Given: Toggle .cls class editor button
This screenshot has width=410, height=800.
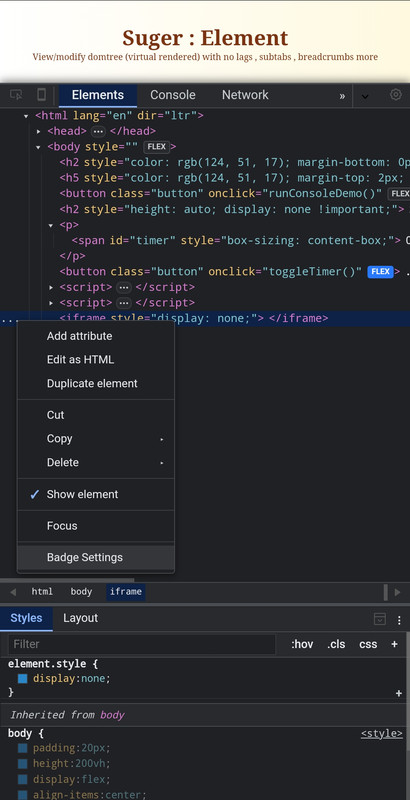Looking at the screenshot, I should pyautogui.click(x=336, y=644).
